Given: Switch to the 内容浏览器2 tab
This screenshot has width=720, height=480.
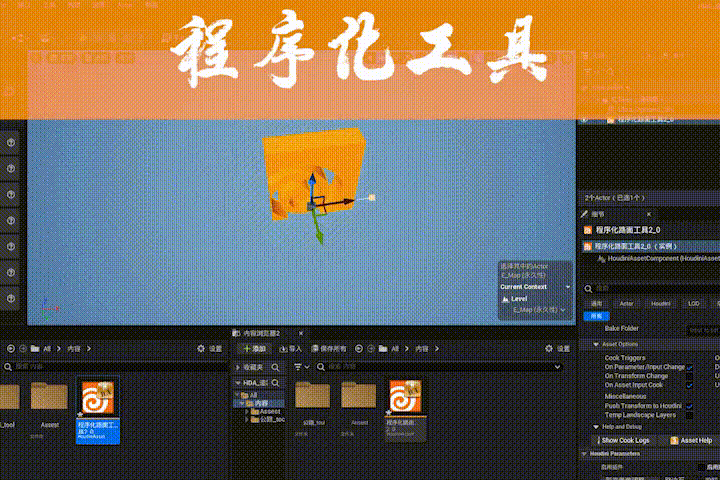Looking at the screenshot, I should click(262, 333).
